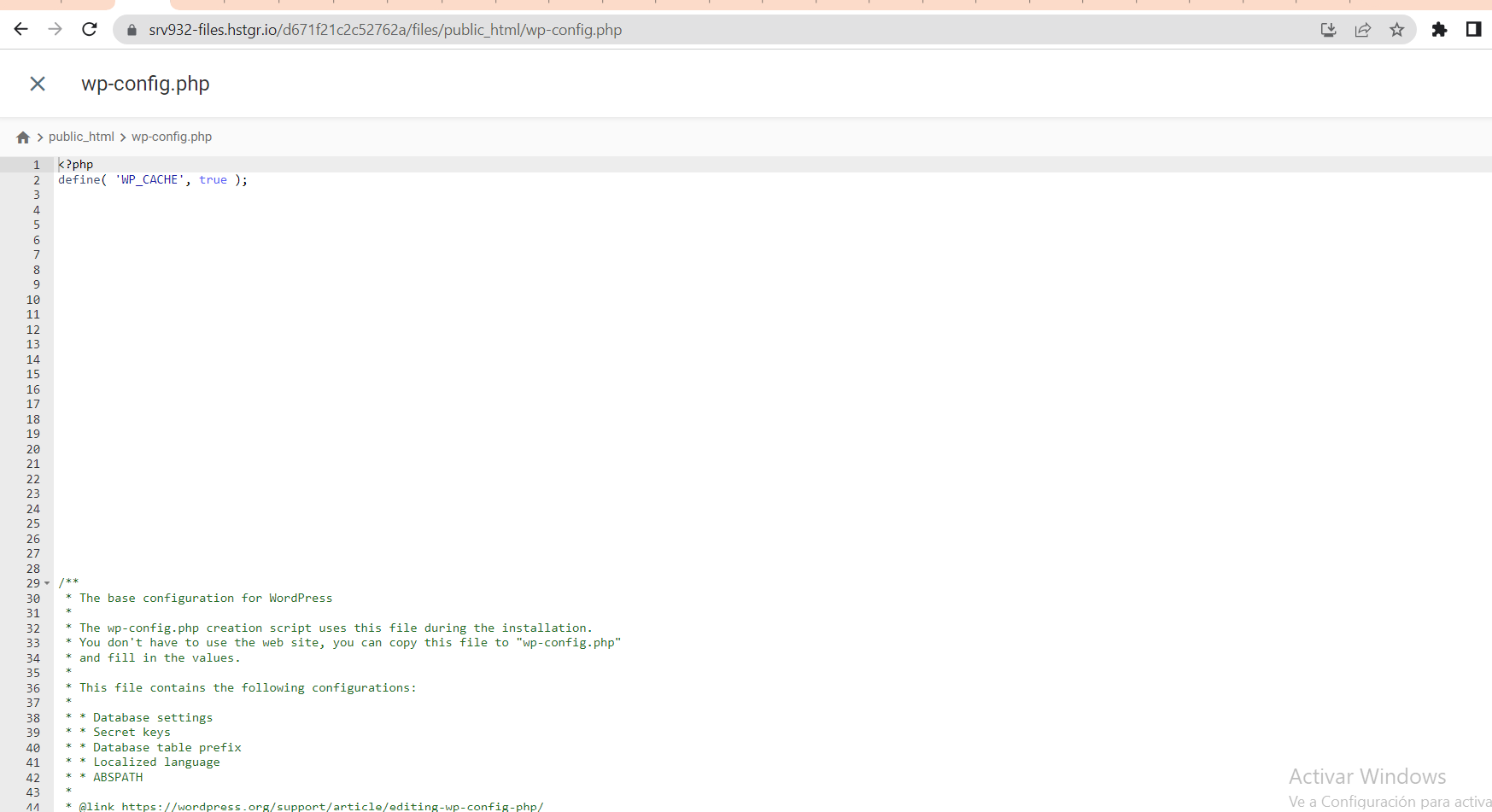Reload the current page

click(90, 30)
